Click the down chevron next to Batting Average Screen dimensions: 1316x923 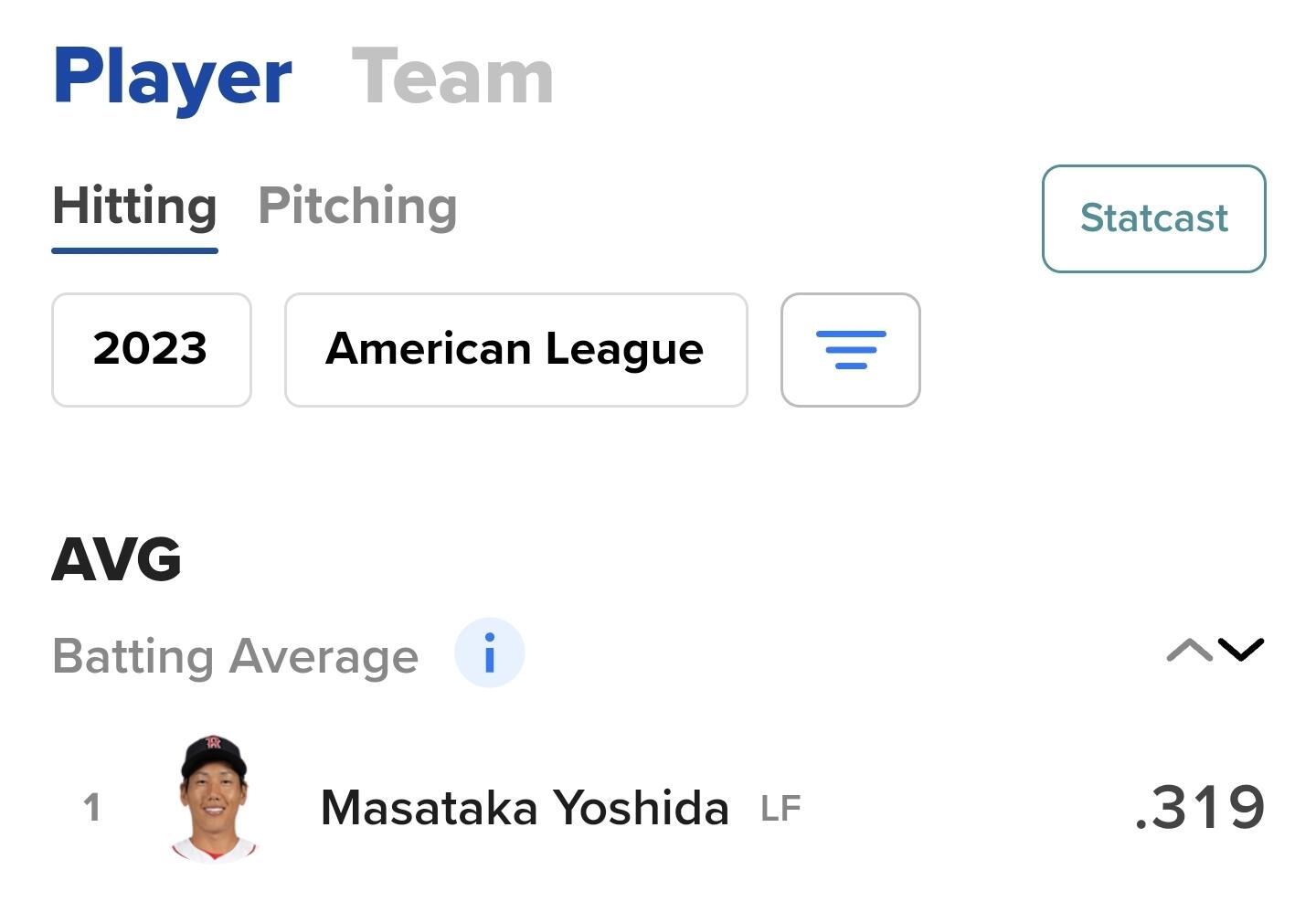[1241, 650]
